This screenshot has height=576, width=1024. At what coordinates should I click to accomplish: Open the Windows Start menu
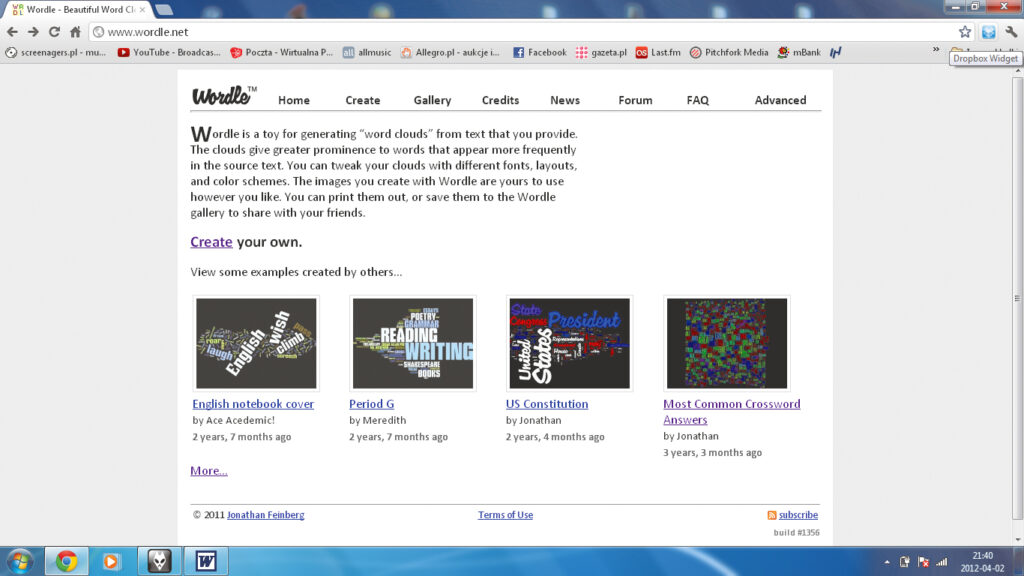(19, 560)
